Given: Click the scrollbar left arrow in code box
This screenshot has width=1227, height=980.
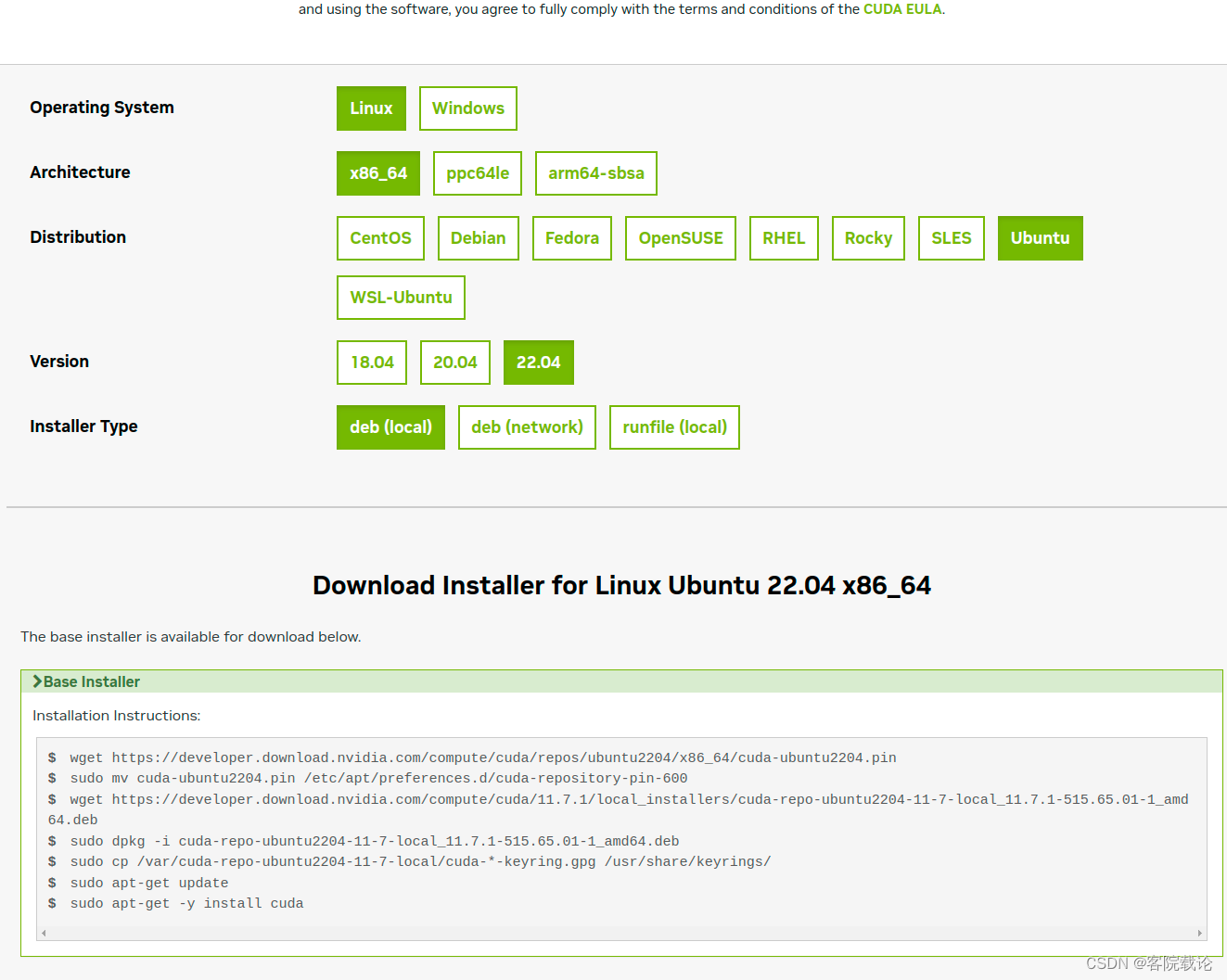Looking at the screenshot, I should [44, 934].
